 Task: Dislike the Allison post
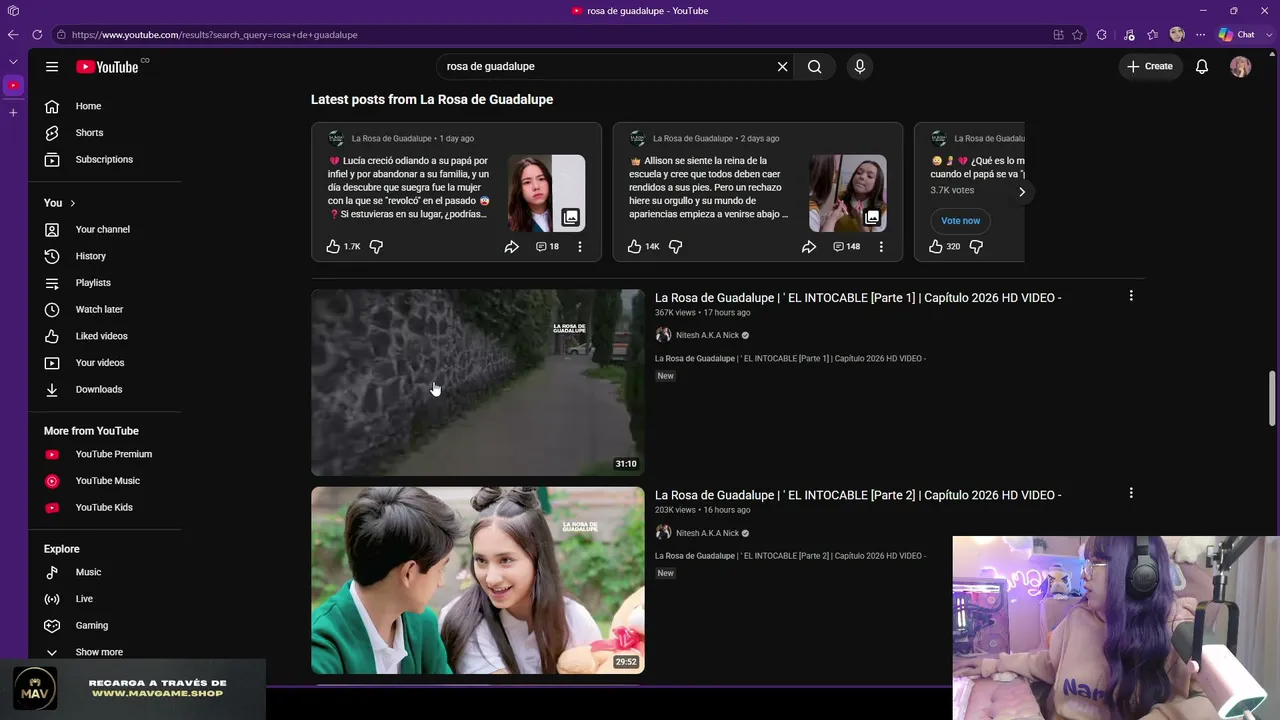click(x=676, y=247)
